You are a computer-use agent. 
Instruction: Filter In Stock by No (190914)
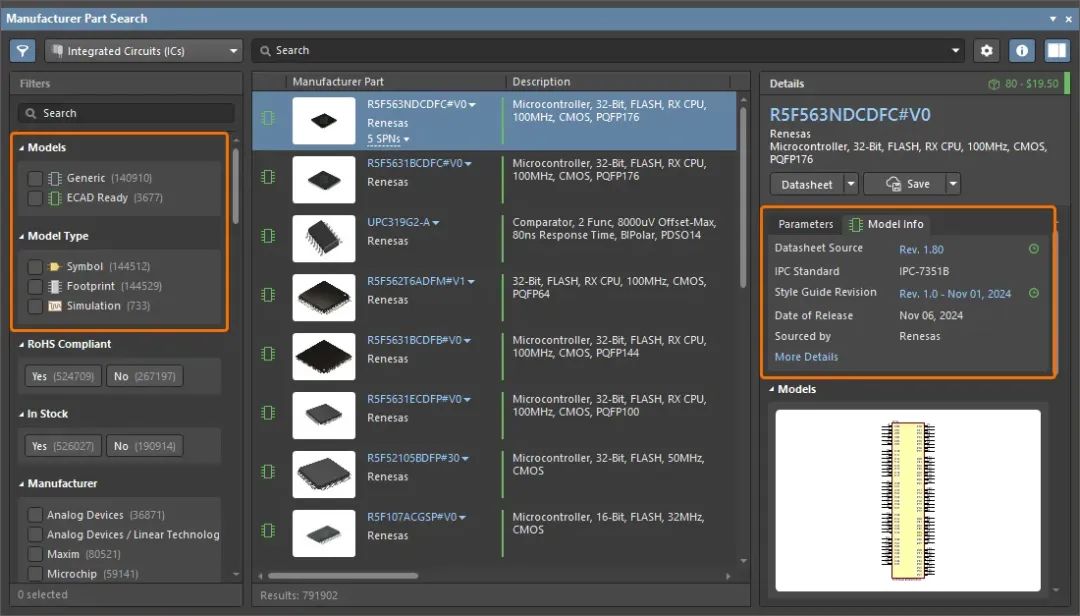click(x=145, y=446)
